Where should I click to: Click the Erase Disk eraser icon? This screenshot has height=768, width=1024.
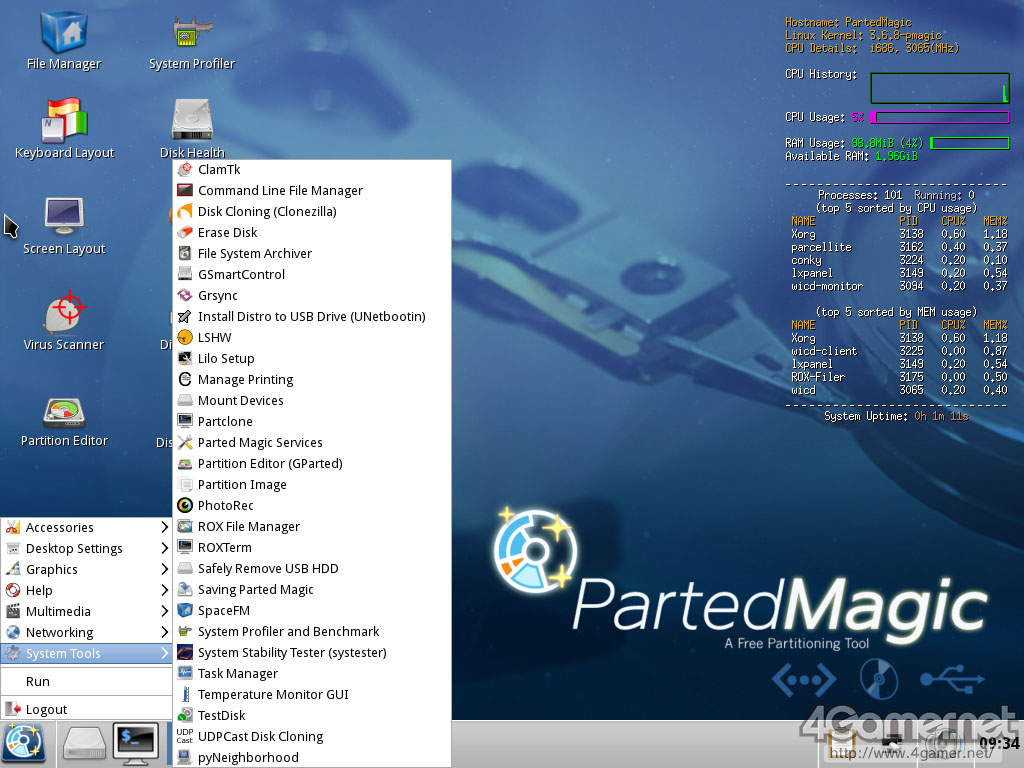point(185,232)
